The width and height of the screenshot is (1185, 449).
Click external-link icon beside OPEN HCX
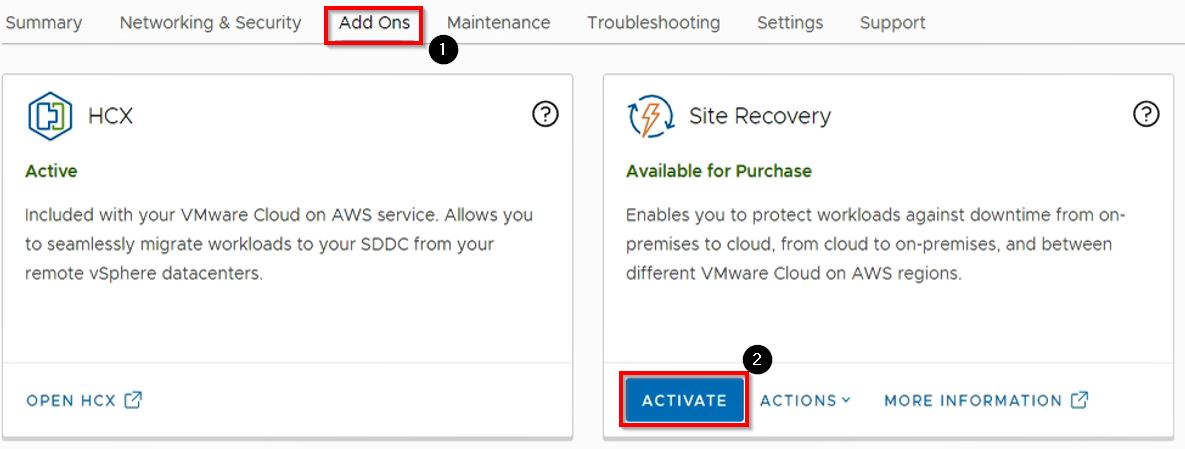pos(133,400)
